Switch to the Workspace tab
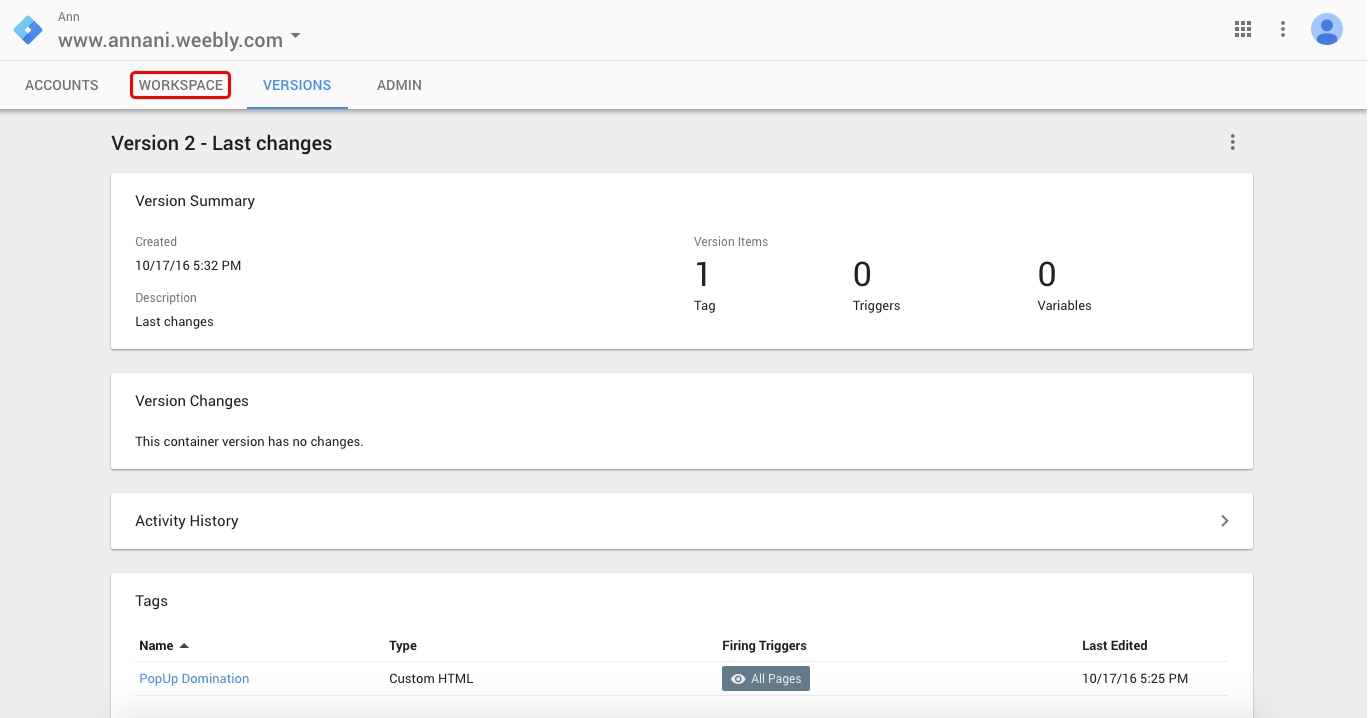The height and width of the screenshot is (718, 1368). (x=181, y=85)
